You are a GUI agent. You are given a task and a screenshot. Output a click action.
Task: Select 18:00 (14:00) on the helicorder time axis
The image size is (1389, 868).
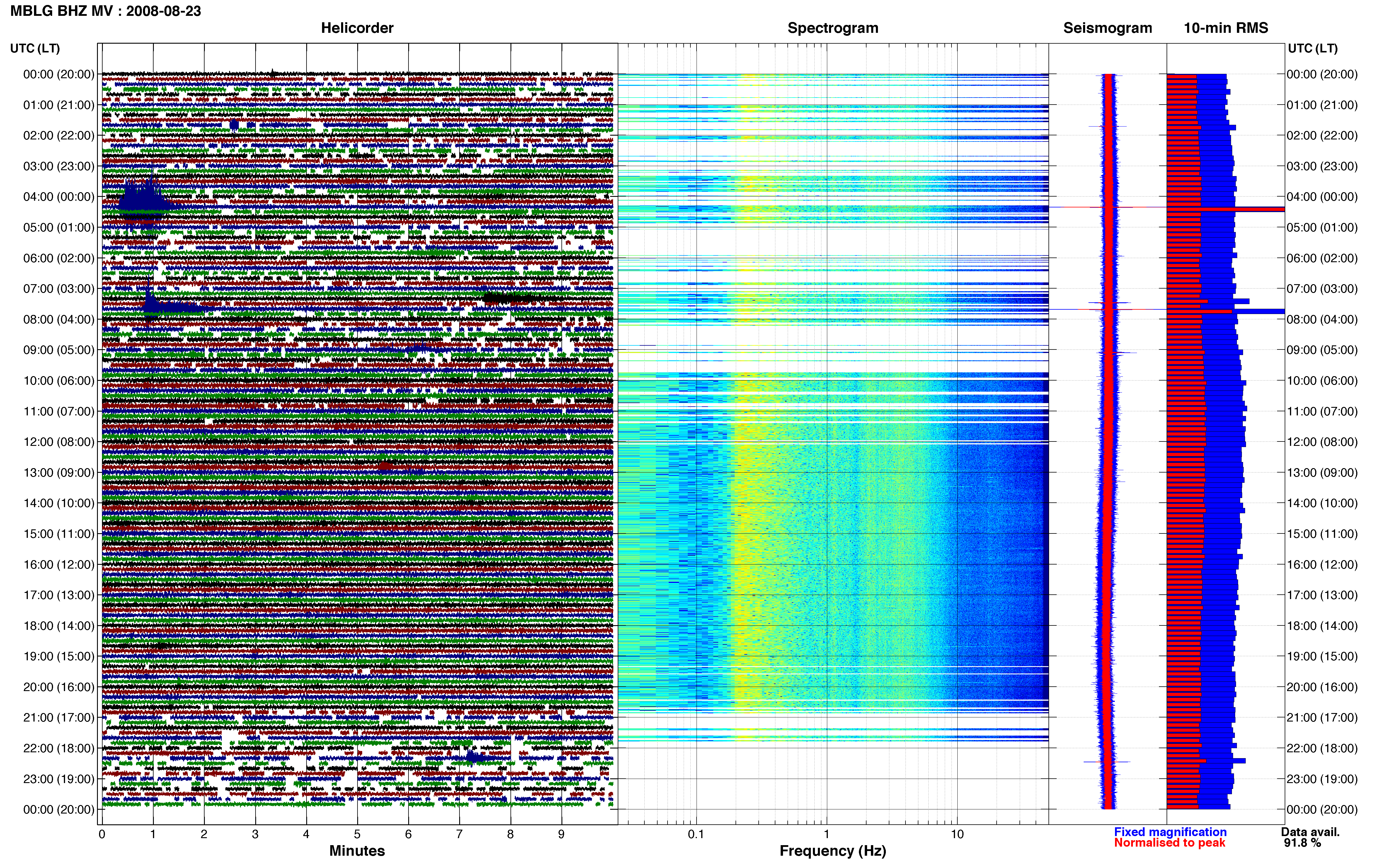(x=59, y=626)
